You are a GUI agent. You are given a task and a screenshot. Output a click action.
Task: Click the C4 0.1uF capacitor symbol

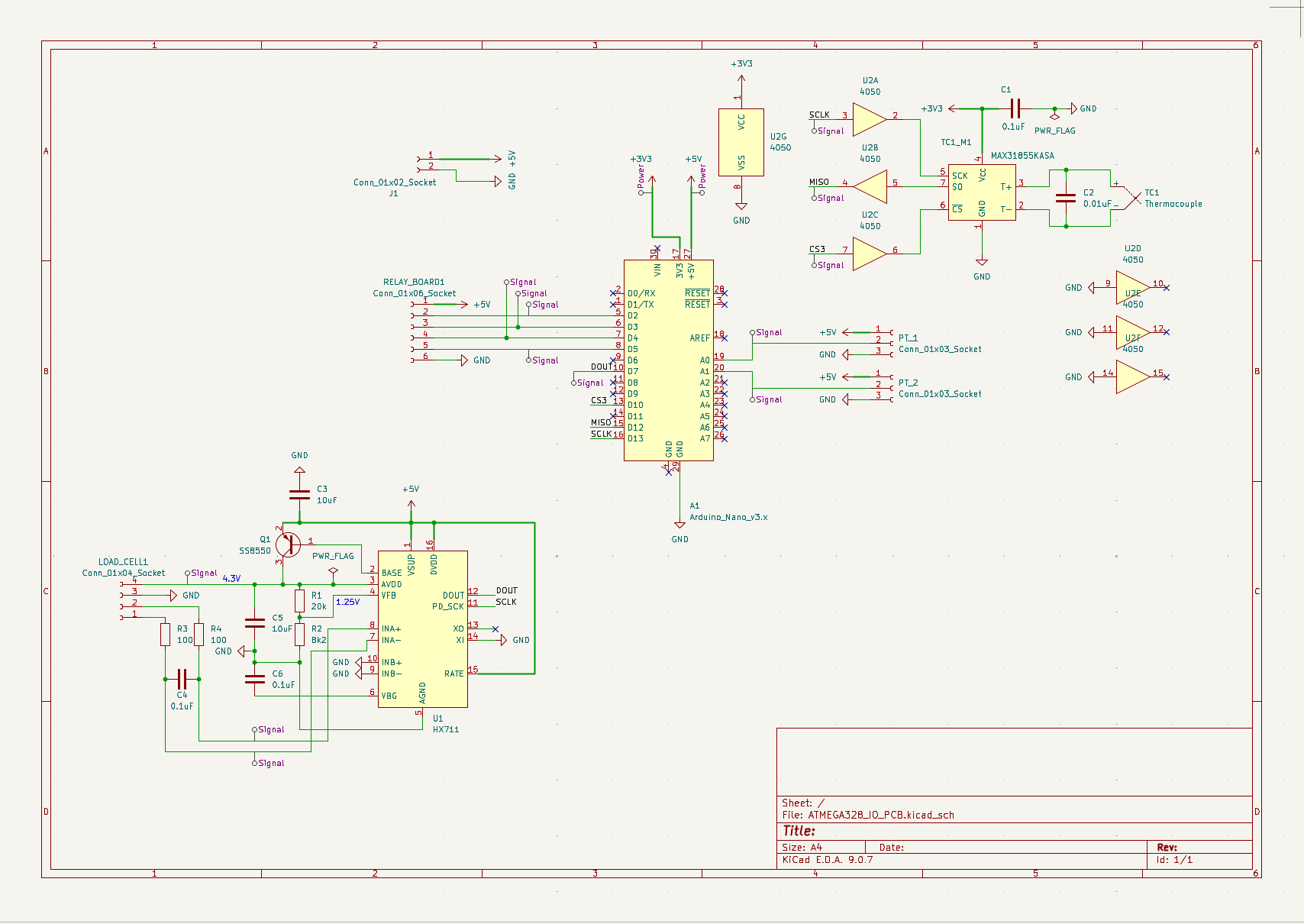click(182, 679)
